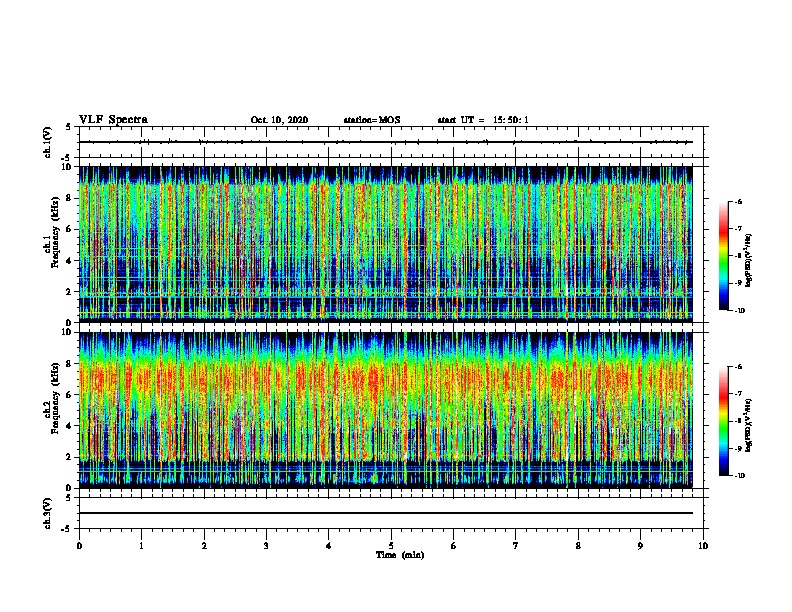The image size is (792, 612).
Task: Click the ch.2 Frequency (kHz) axis label
Action: pos(54,398)
